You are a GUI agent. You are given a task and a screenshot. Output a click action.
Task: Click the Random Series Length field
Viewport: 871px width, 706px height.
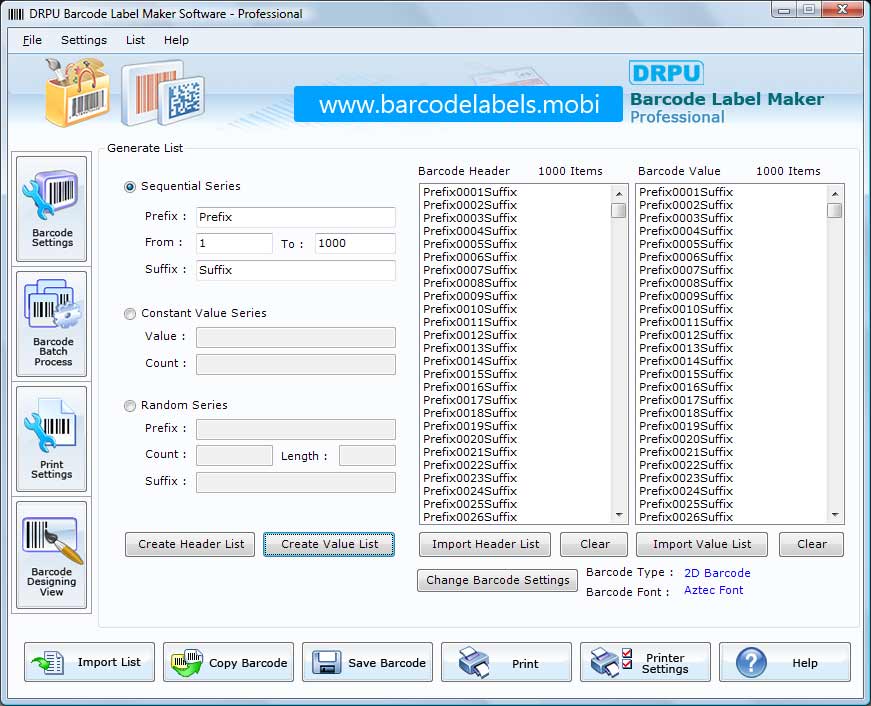pos(367,455)
